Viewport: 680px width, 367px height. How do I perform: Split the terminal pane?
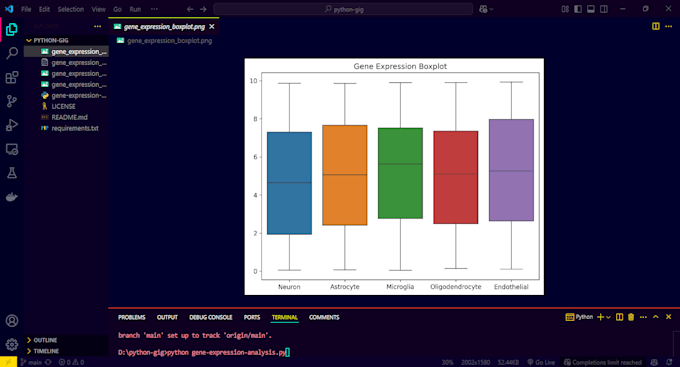tap(619, 317)
